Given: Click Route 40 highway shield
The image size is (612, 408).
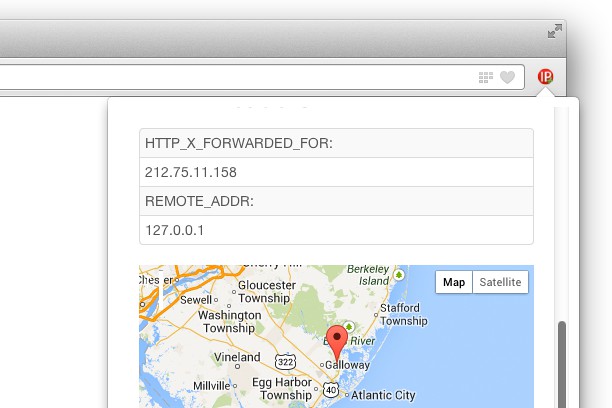Looking at the screenshot, I should (331, 390).
